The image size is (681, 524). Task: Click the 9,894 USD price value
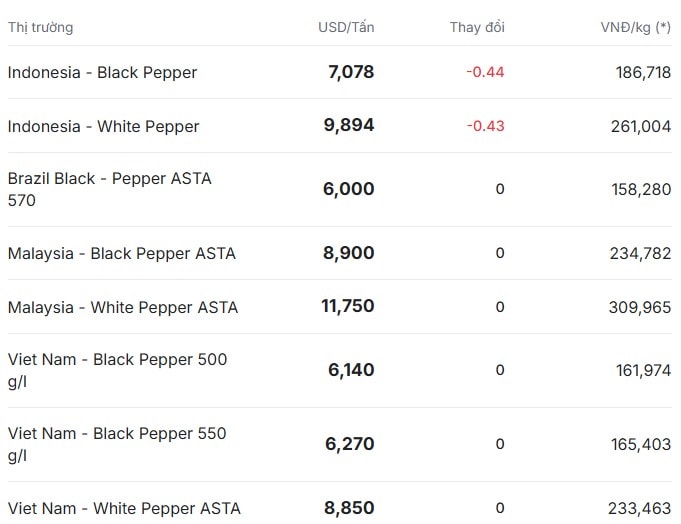point(349,125)
